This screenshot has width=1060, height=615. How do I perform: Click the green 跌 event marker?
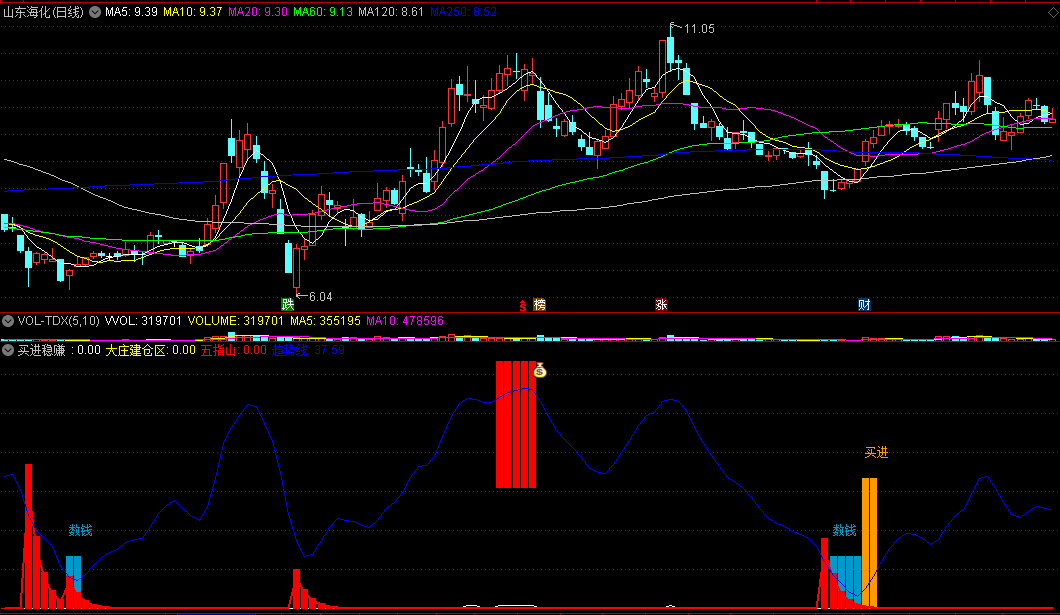(x=288, y=304)
